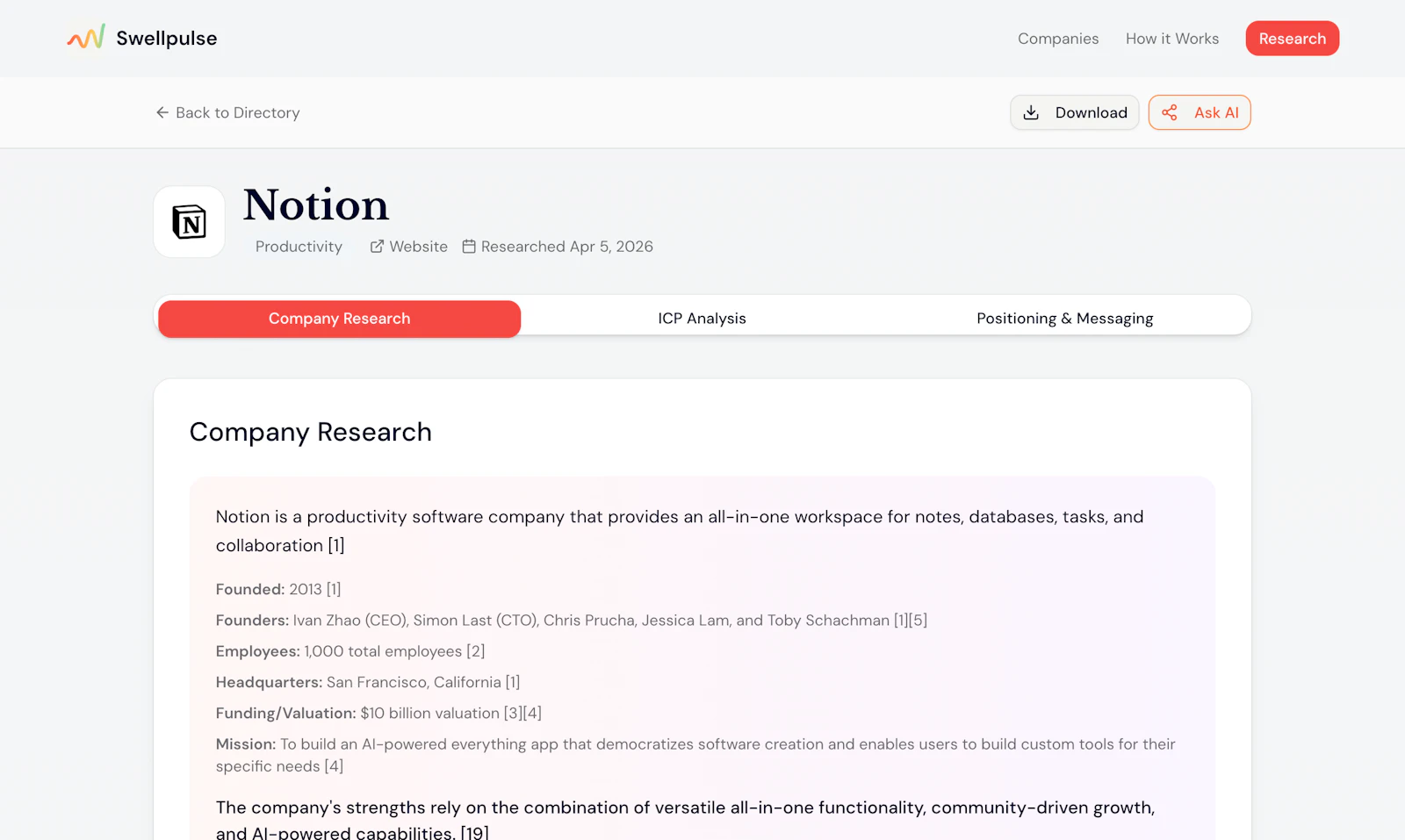Click the Employees: 1,000 total employees line

pos(350,651)
